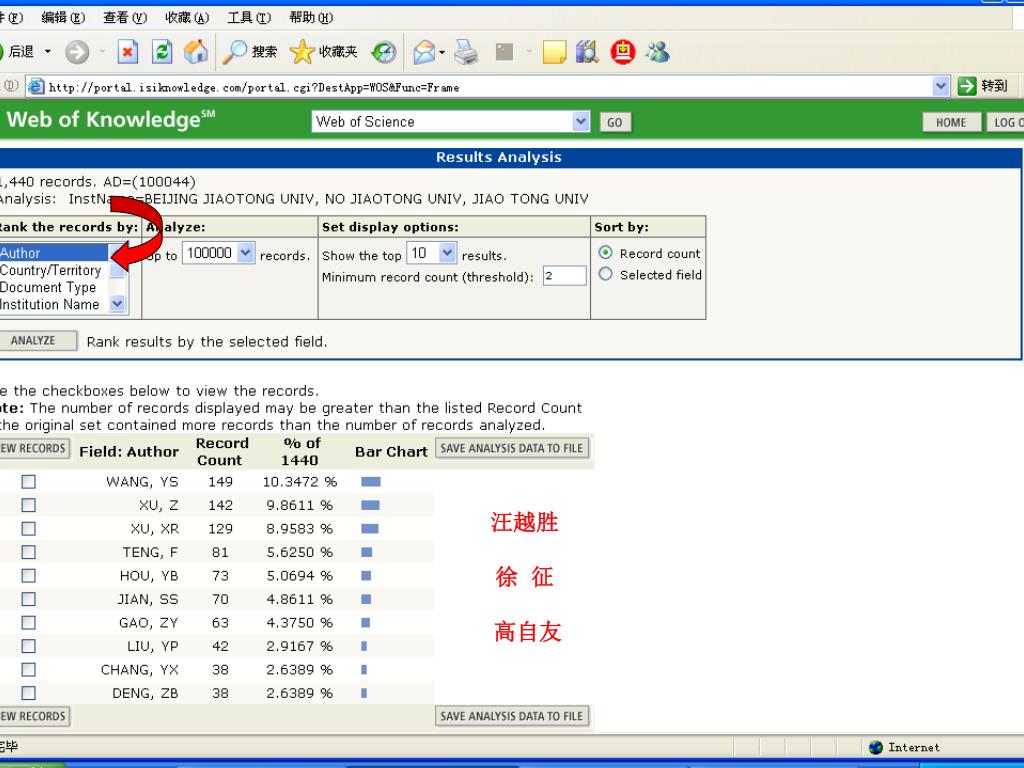Tick the checkbox for XU, Z

29,505
